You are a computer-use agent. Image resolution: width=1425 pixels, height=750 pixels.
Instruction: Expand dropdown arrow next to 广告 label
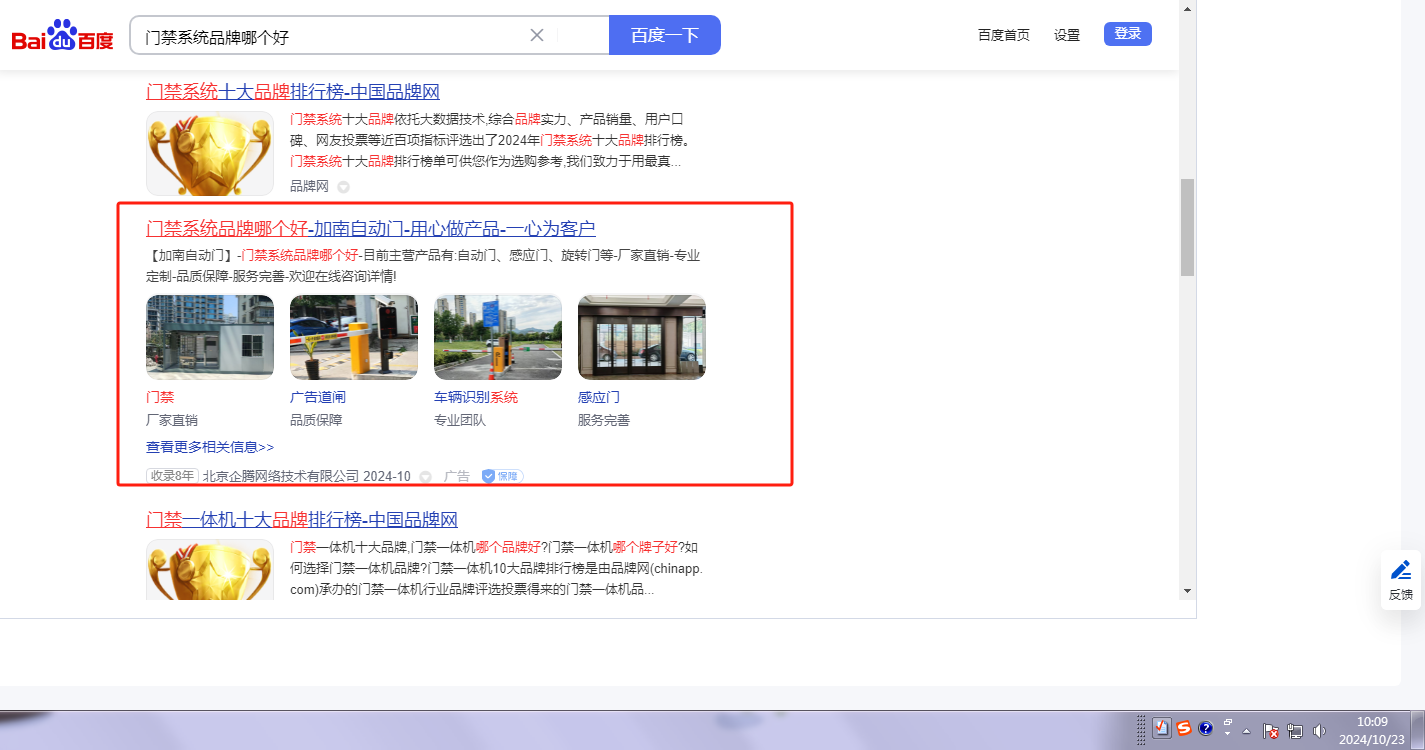click(425, 477)
